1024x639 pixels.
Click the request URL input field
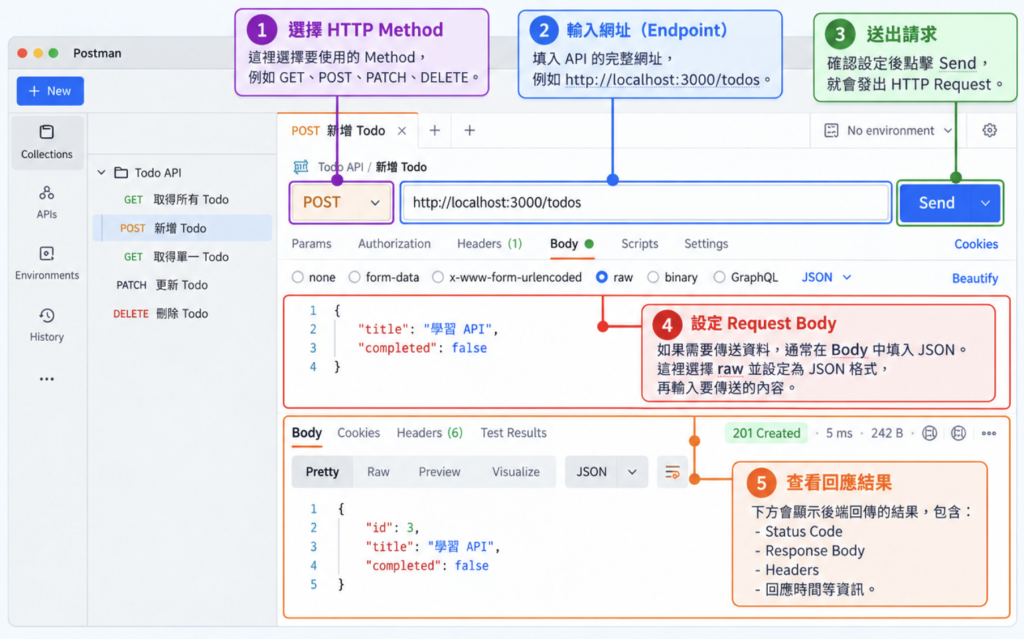click(x=645, y=203)
